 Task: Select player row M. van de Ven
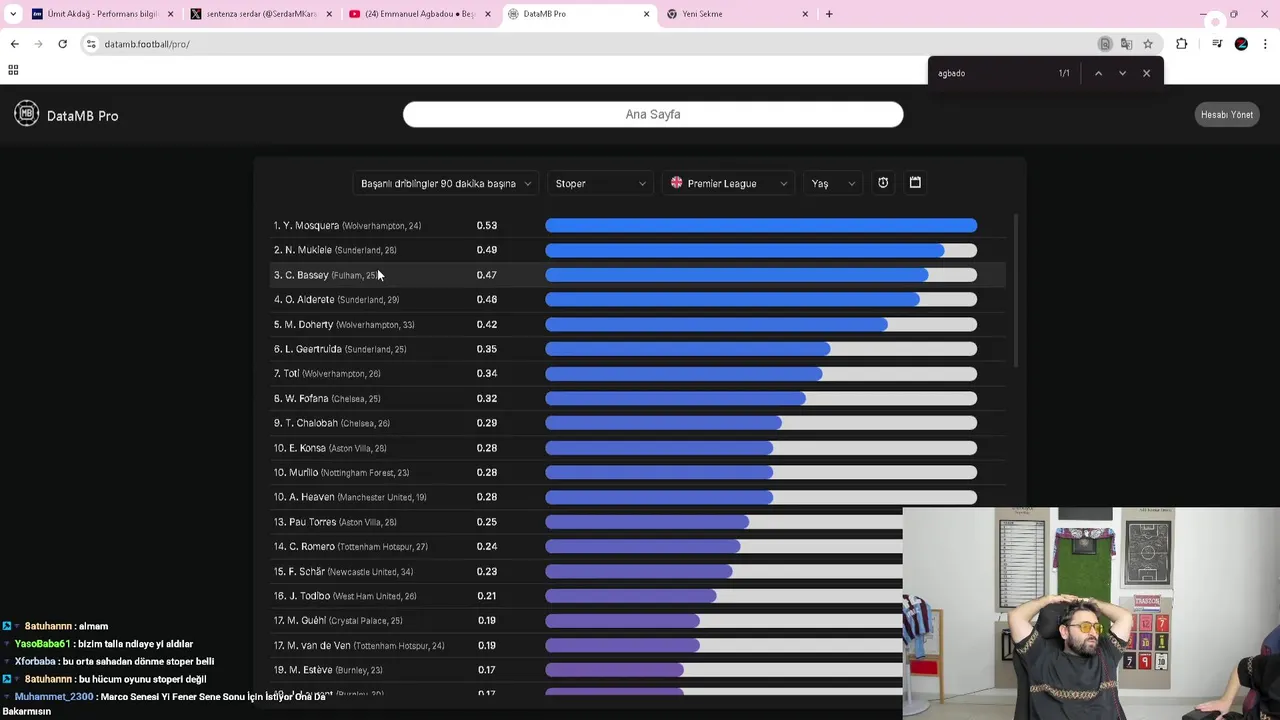586,645
